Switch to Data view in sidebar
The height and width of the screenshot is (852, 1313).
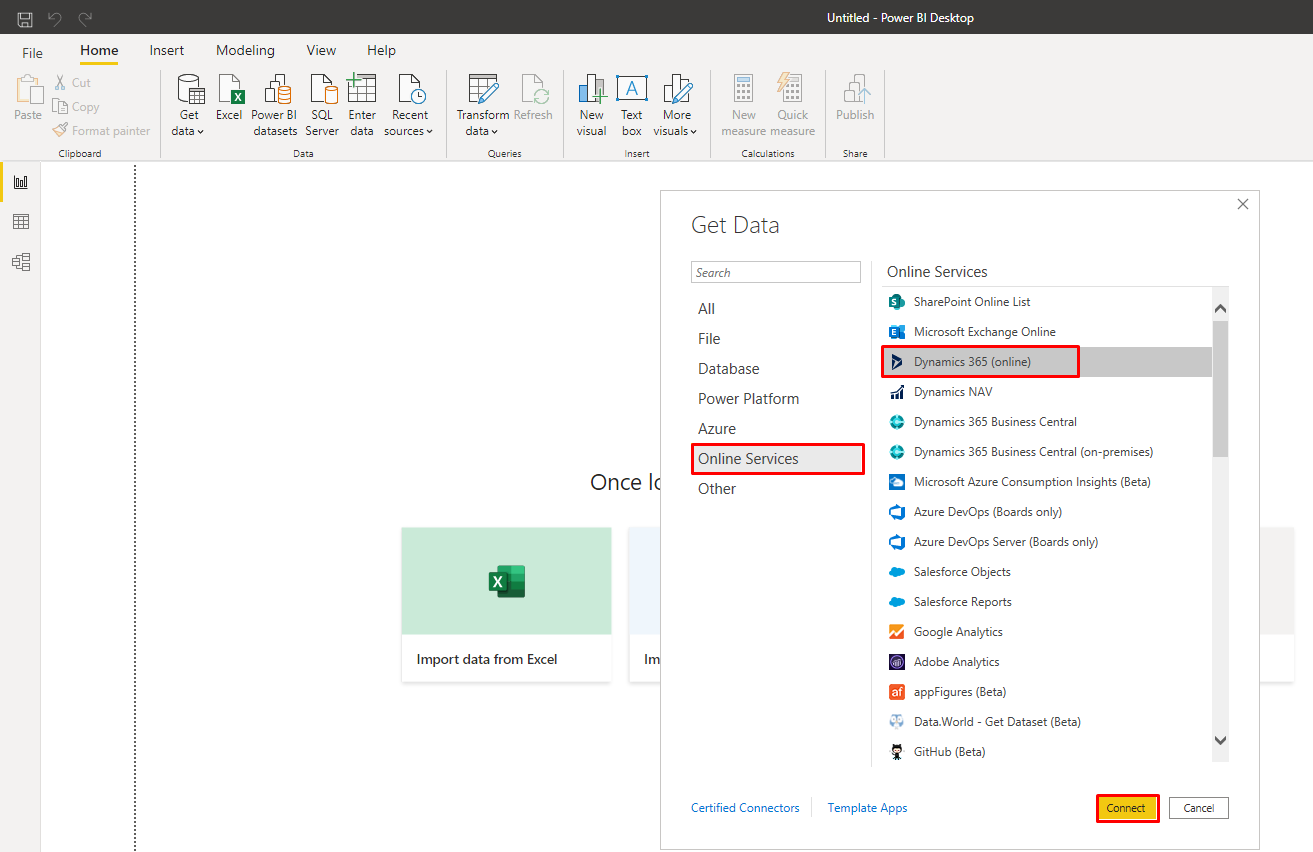pyautogui.click(x=21, y=222)
